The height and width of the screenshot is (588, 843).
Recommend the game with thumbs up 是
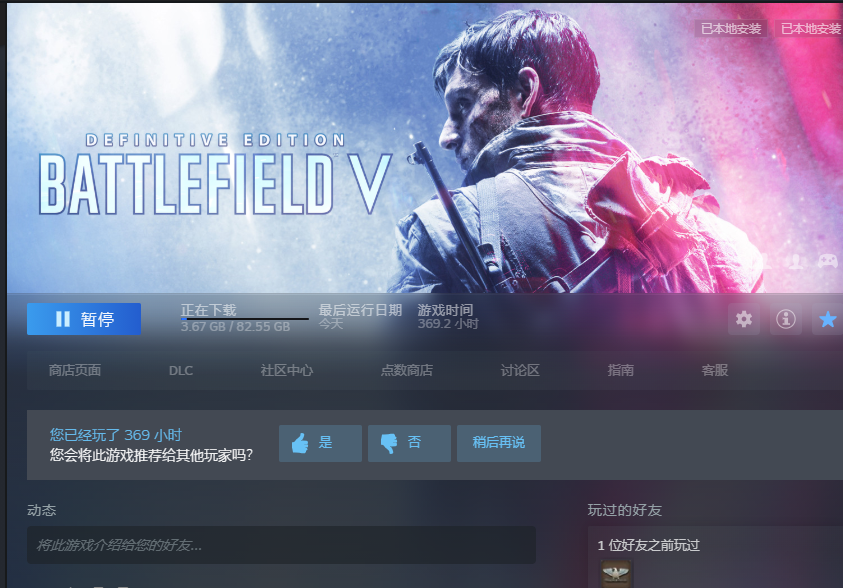pyautogui.click(x=320, y=443)
